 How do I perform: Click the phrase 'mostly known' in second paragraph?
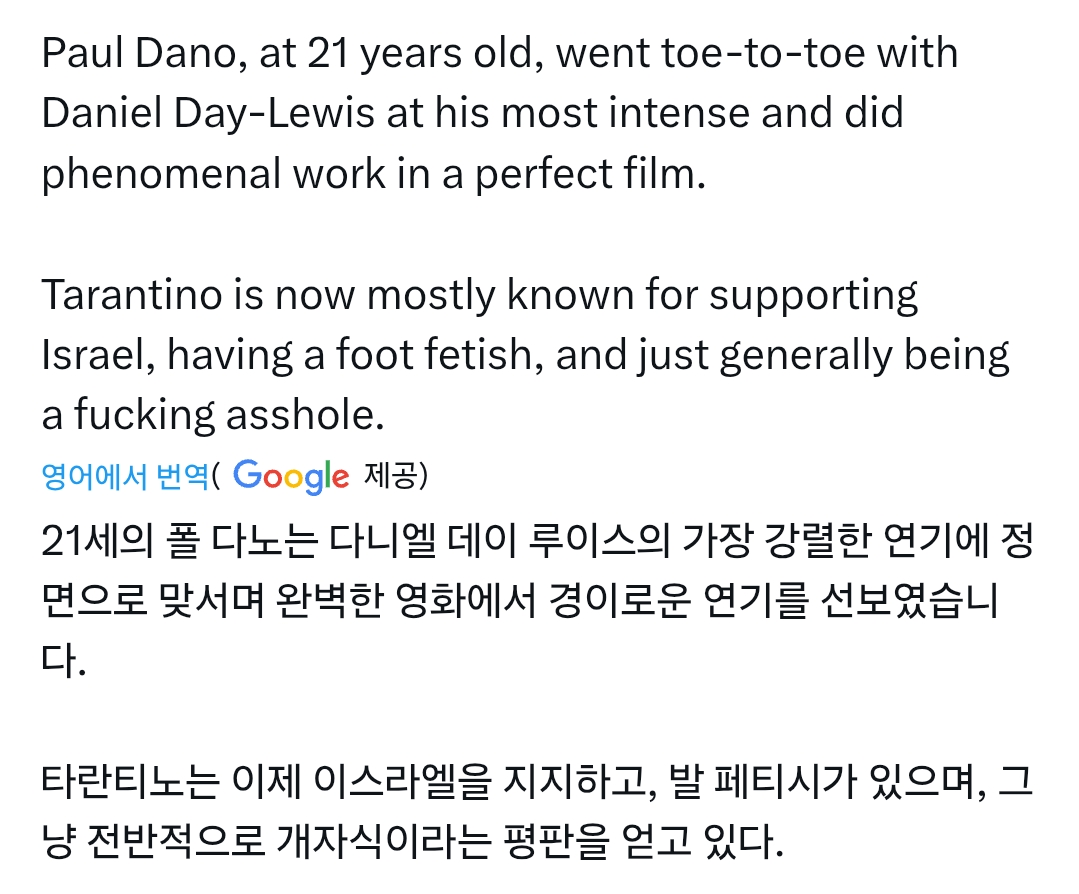(500, 295)
